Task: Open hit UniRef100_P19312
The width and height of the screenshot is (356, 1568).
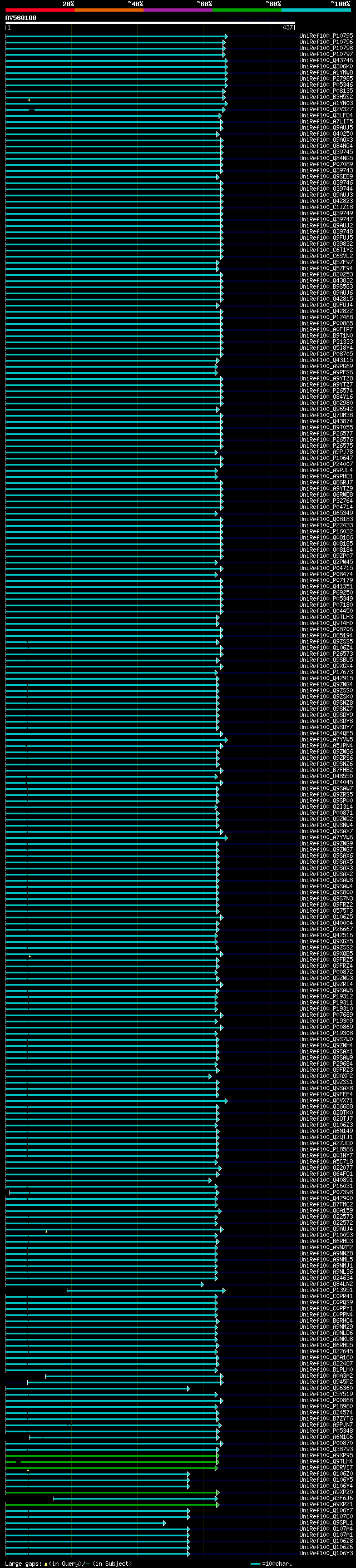Action: 326,997
